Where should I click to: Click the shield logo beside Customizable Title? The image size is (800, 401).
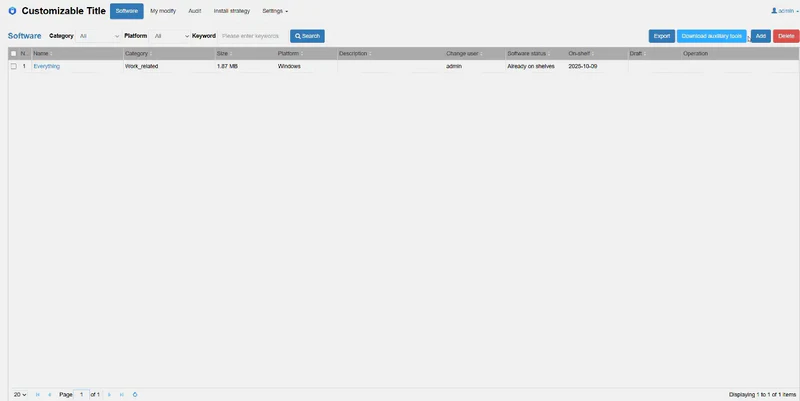(12, 11)
